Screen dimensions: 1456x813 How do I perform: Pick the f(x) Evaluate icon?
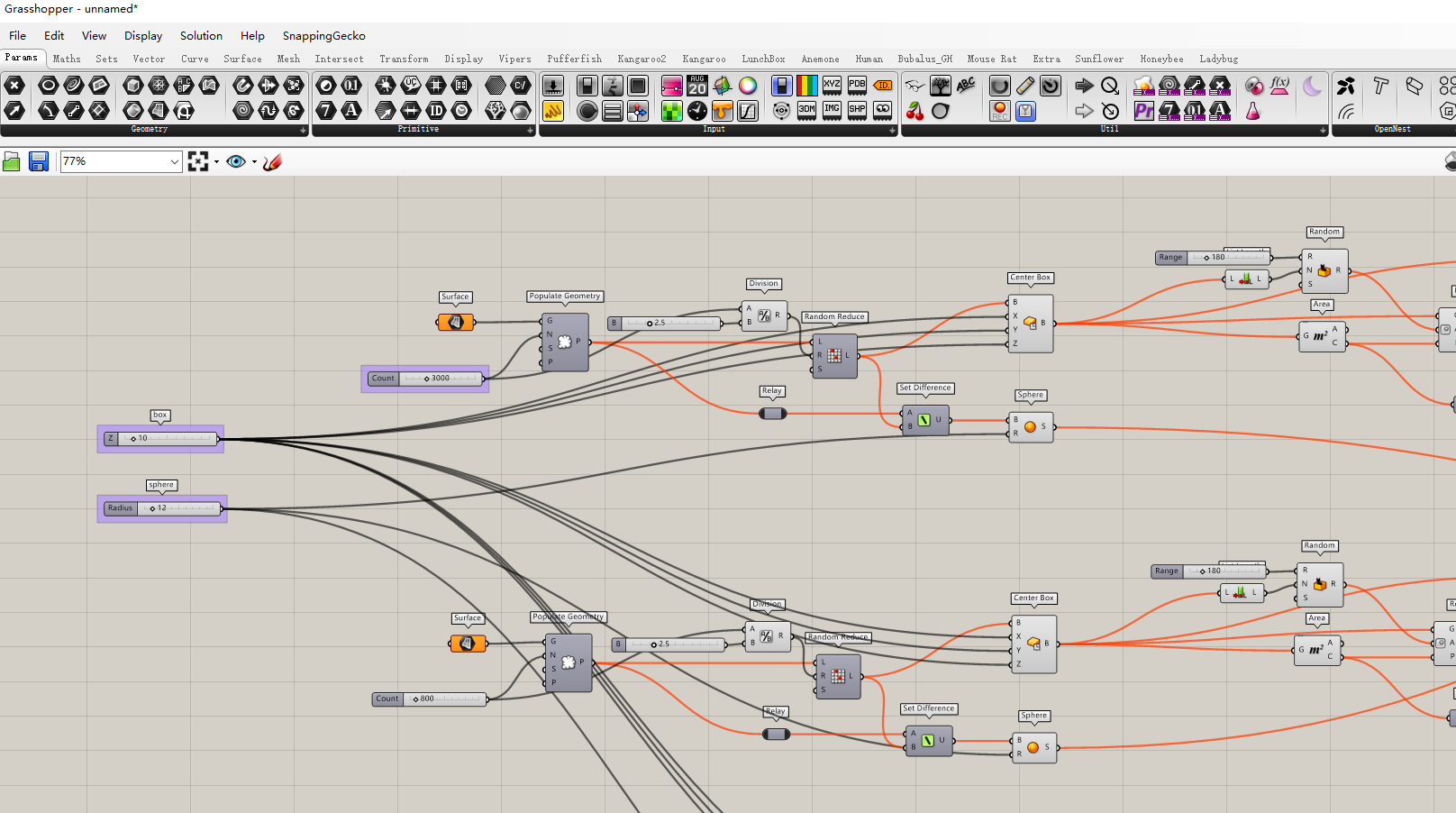(1279, 86)
